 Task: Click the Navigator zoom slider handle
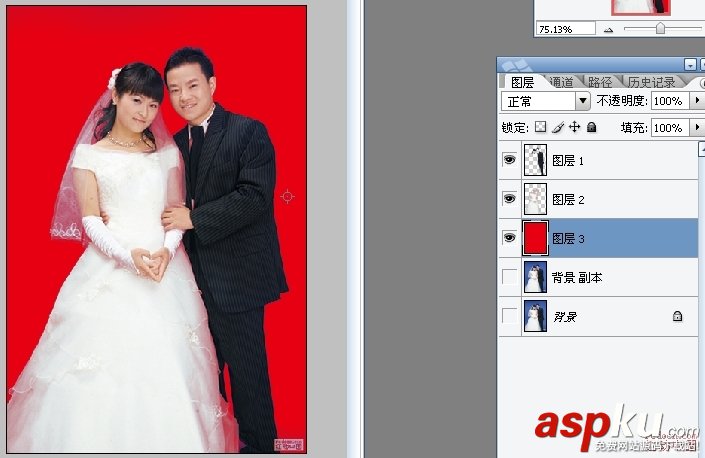tap(660, 28)
